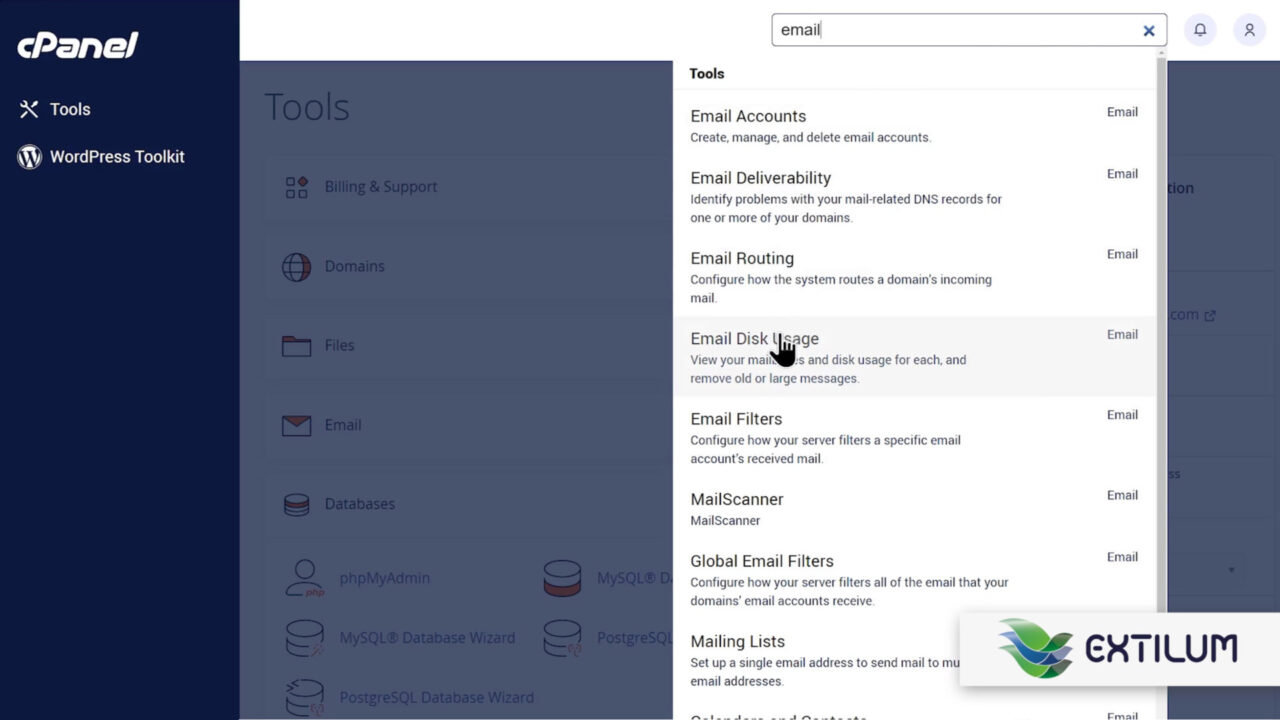Click the phpMyAdmin icon

point(304,578)
